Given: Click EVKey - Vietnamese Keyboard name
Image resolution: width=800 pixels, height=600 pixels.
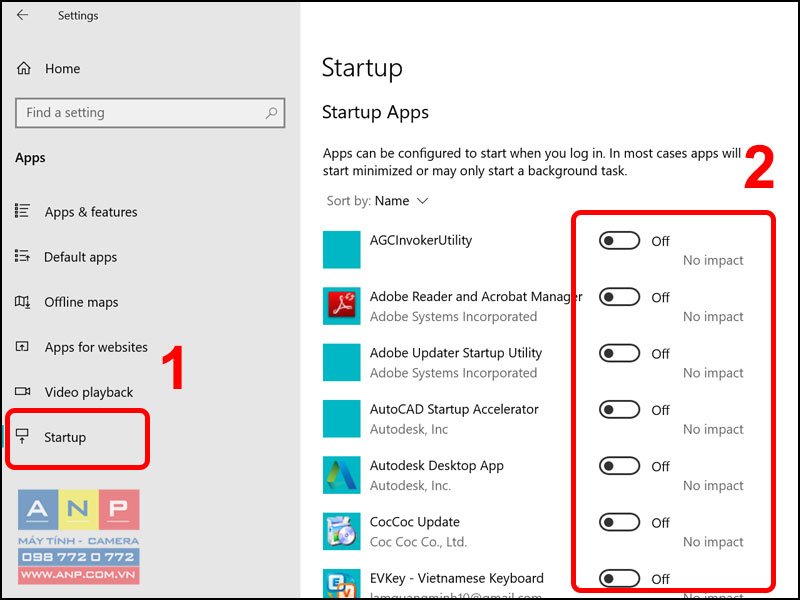Looking at the screenshot, I should coord(457,579).
